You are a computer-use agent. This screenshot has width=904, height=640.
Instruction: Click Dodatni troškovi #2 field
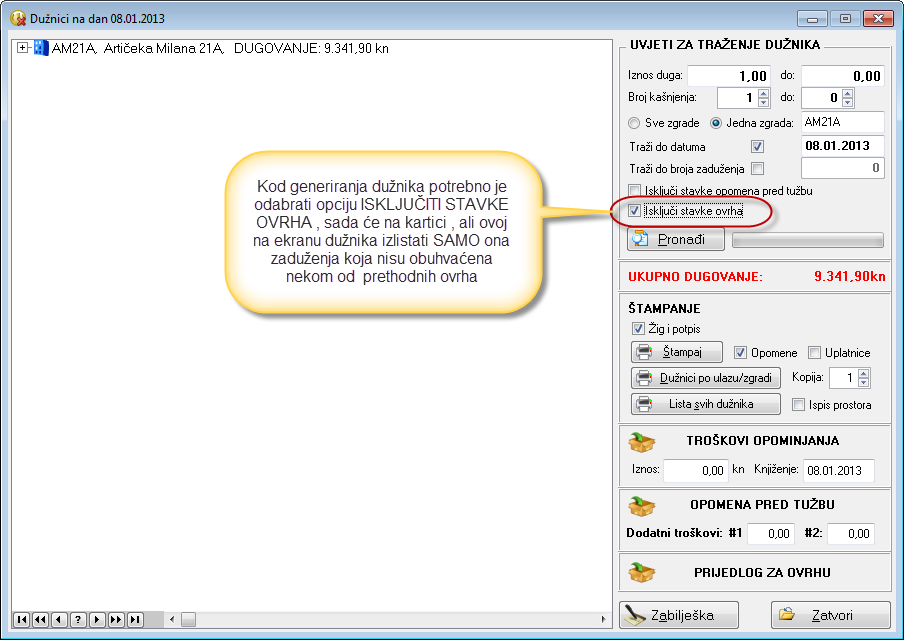(851, 534)
